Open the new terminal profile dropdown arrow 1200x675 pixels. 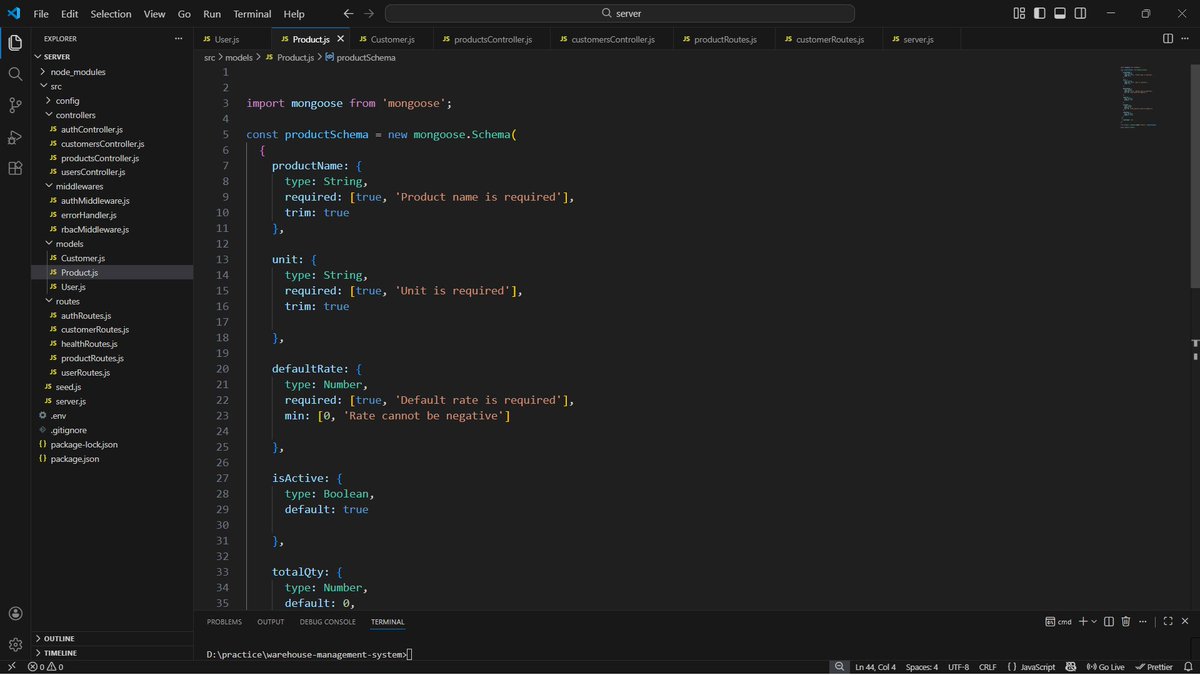coord(1095,621)
